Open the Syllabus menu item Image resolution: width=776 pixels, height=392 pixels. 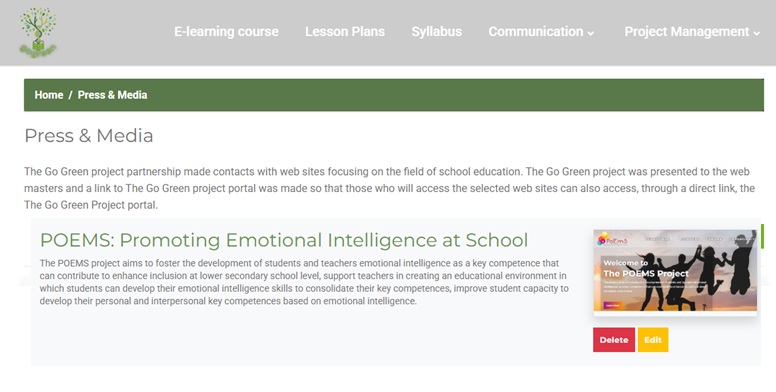436,32
